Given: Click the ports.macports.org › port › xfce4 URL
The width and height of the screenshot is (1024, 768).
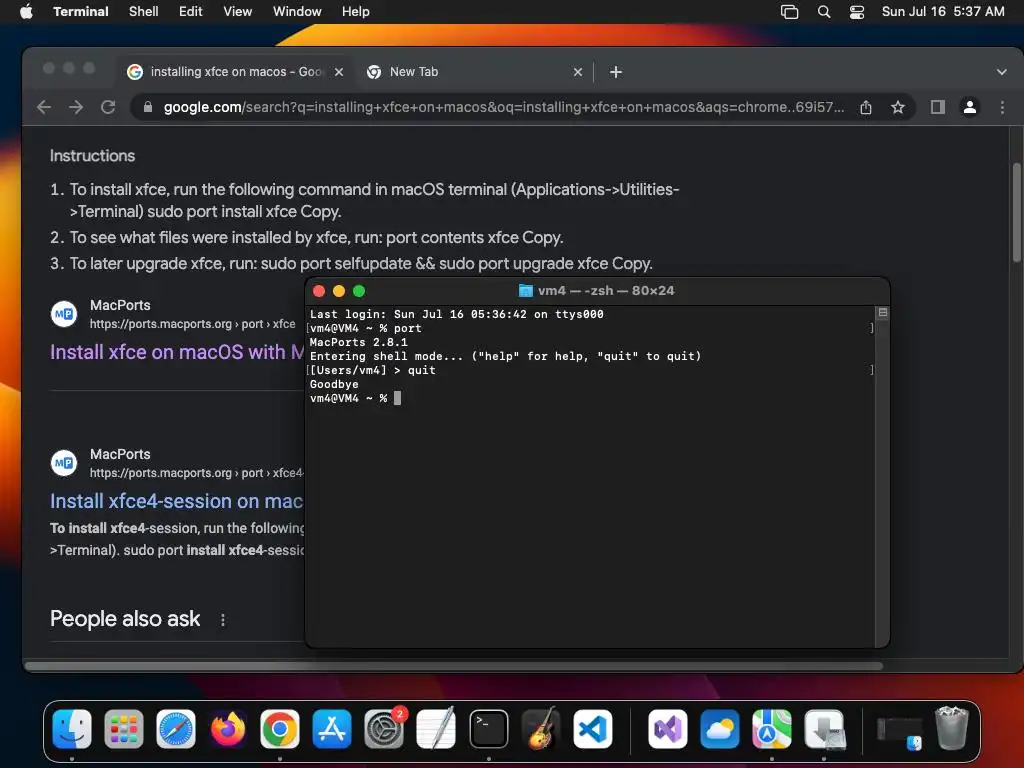Looking at the screenshot, I should (196, 473).
